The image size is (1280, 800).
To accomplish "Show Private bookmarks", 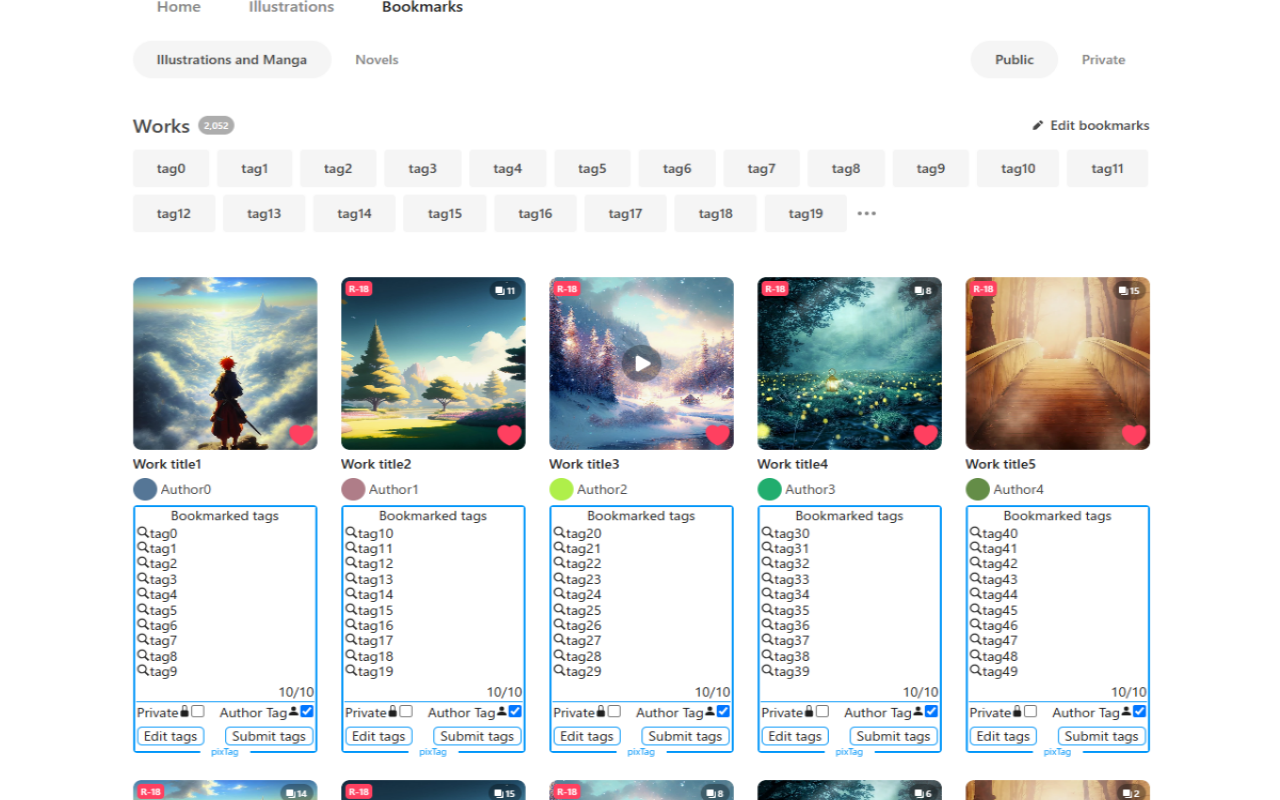I will [1103, 60].
